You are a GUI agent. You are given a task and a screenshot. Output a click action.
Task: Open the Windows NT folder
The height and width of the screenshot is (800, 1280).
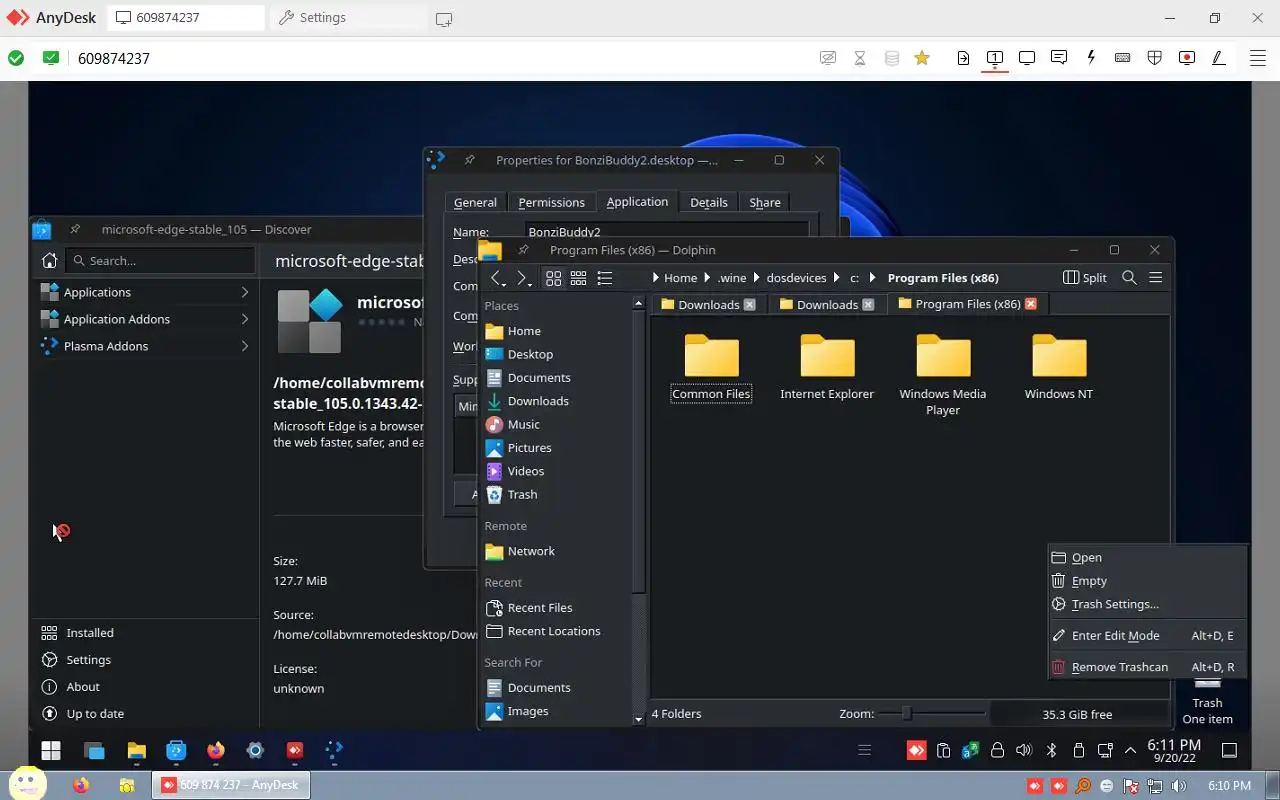tap(1059, 368)
